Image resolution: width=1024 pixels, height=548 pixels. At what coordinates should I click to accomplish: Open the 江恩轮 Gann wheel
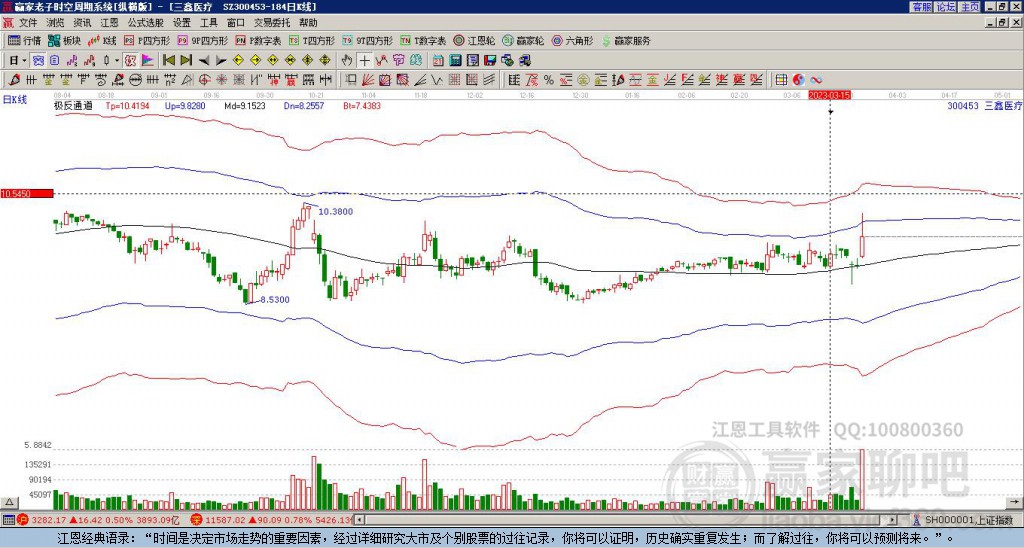(x=474, y=40)
